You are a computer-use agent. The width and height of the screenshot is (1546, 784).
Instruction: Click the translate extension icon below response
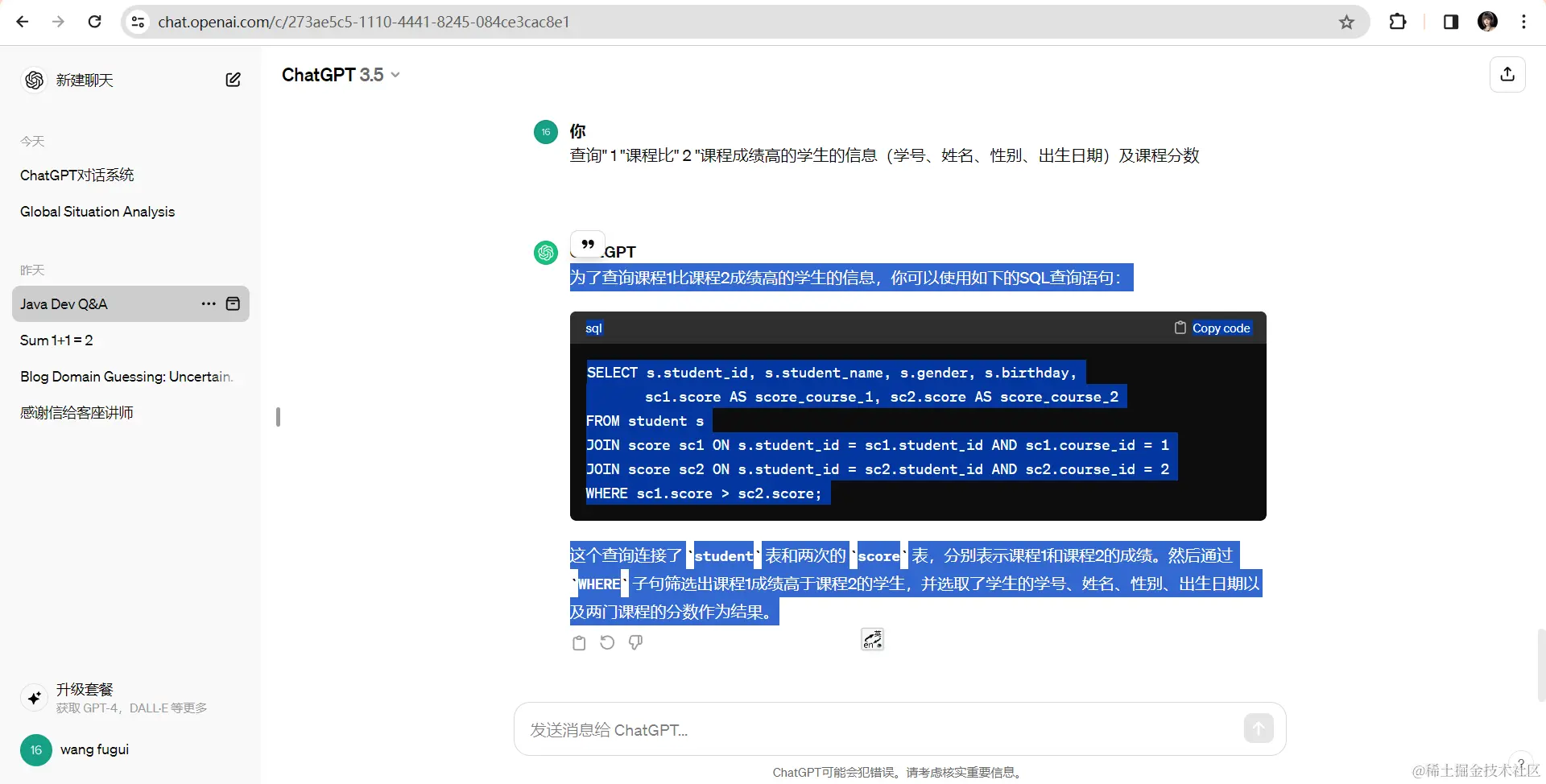pyautogui.click(x=872, y=639)
